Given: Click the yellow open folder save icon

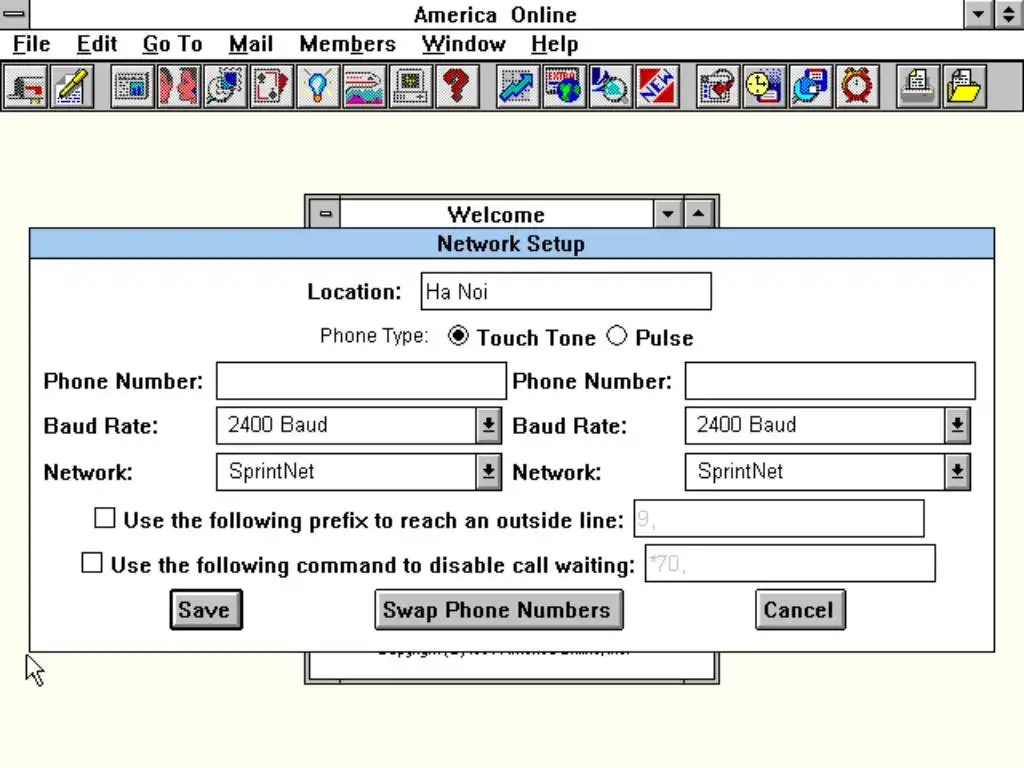Looking at the screenshot, I should 964,86.
